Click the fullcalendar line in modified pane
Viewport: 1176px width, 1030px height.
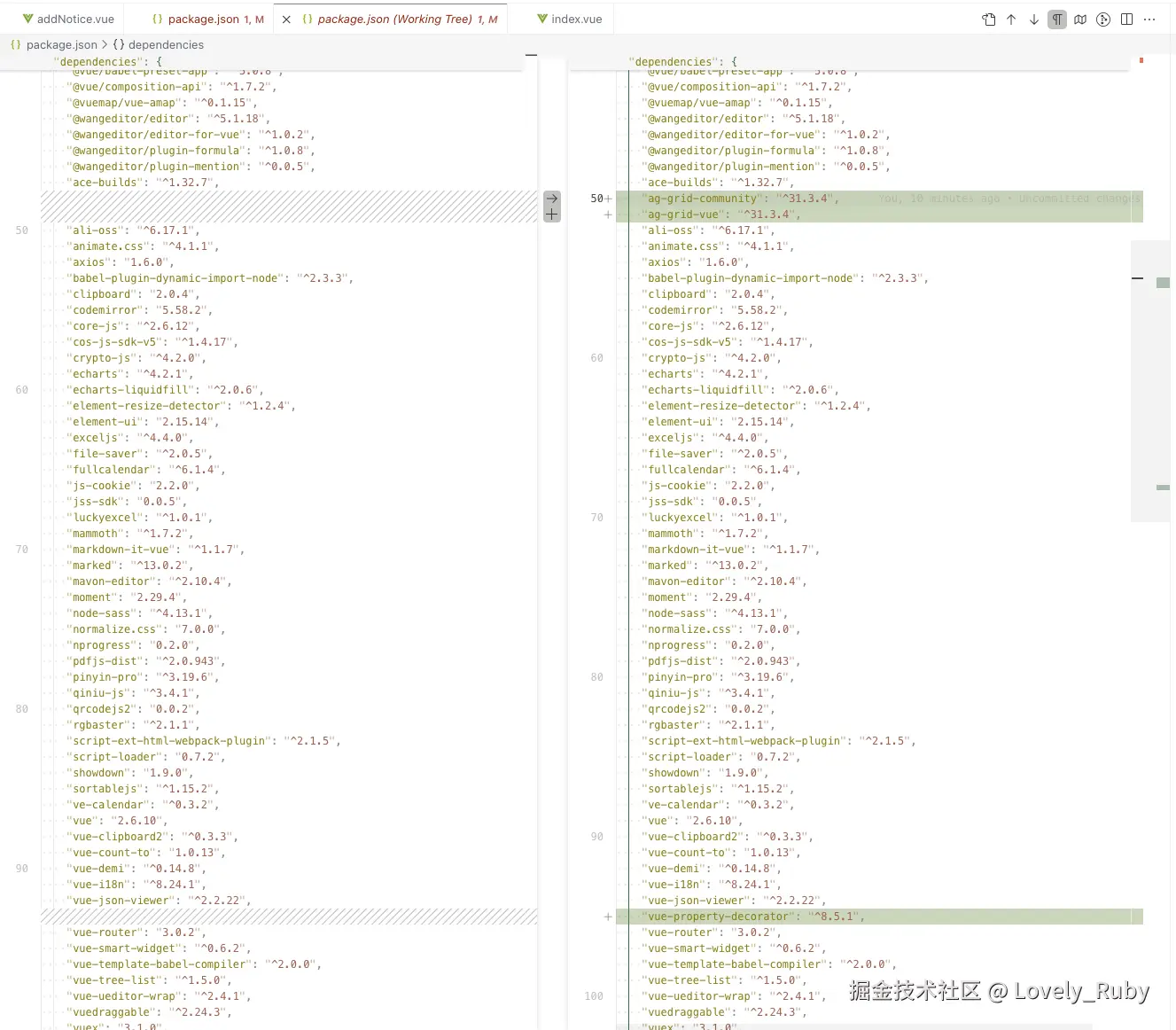pos(720,470)
